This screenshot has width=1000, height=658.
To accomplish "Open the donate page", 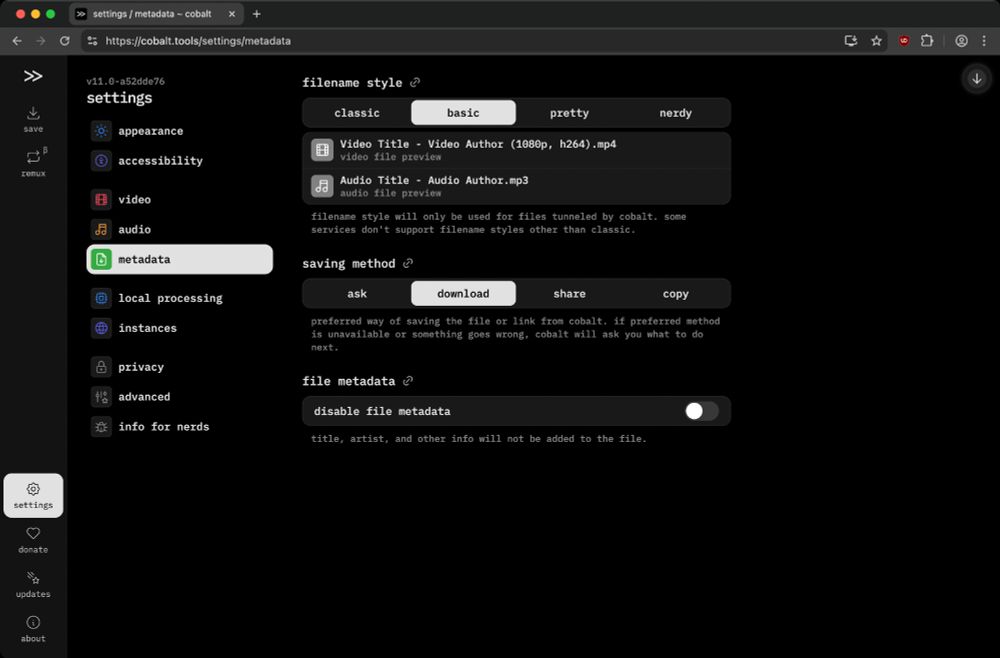I will pos(33,539).
